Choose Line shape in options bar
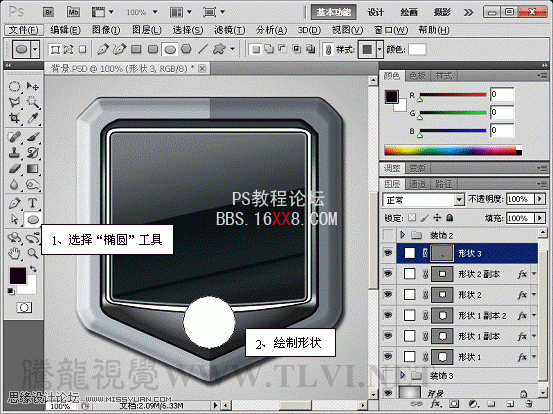Screen dimensions: 553x414 pyautogui.click(x=203, y=49)
